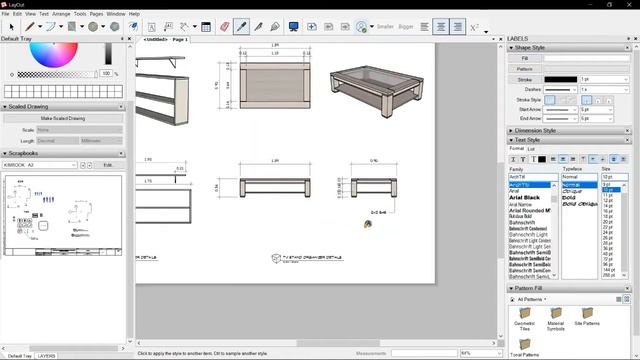Open the Tools menu
The height and width of the screenshot is (360, 640).
(x=80, y=13)
